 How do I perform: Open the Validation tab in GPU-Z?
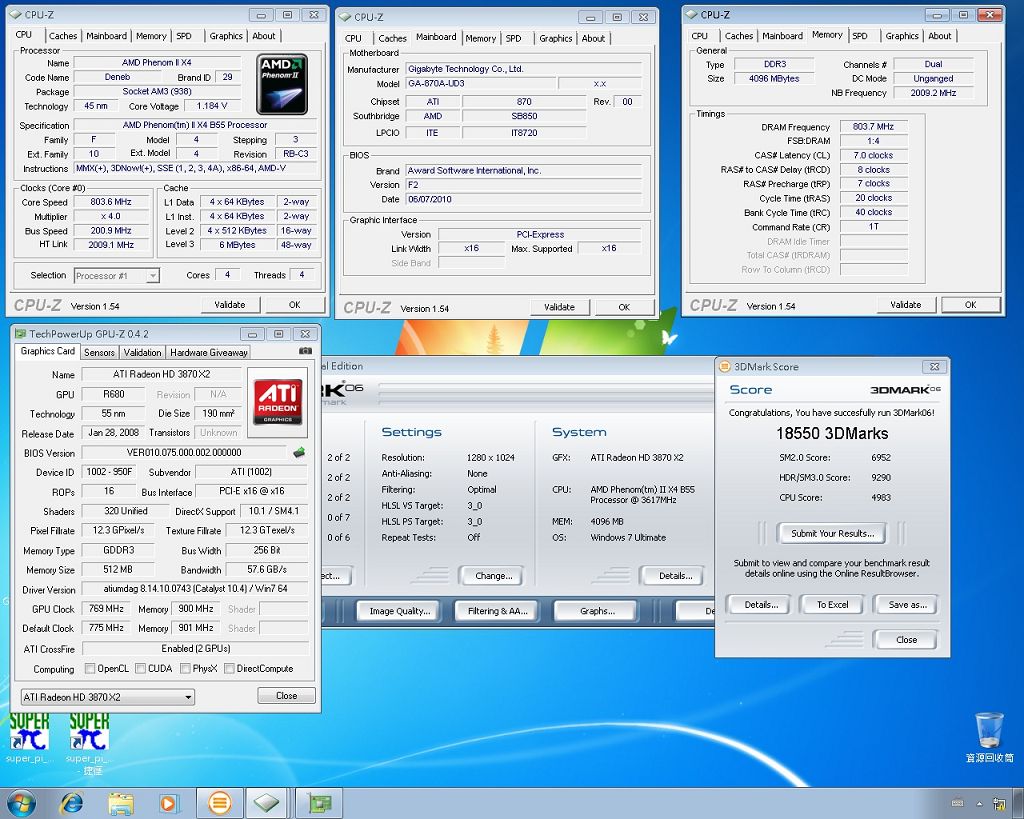click(142, 353)
